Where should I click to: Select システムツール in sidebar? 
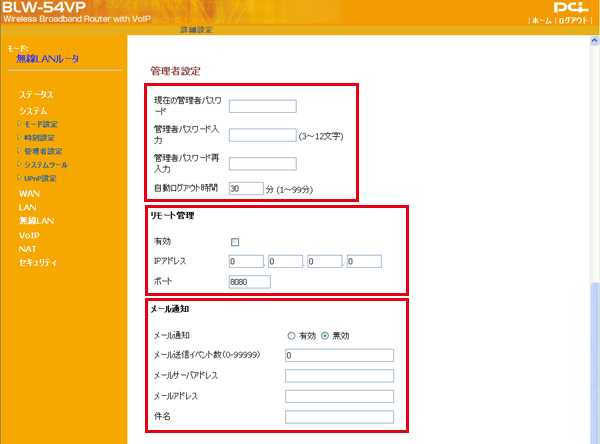click(46, 165)
